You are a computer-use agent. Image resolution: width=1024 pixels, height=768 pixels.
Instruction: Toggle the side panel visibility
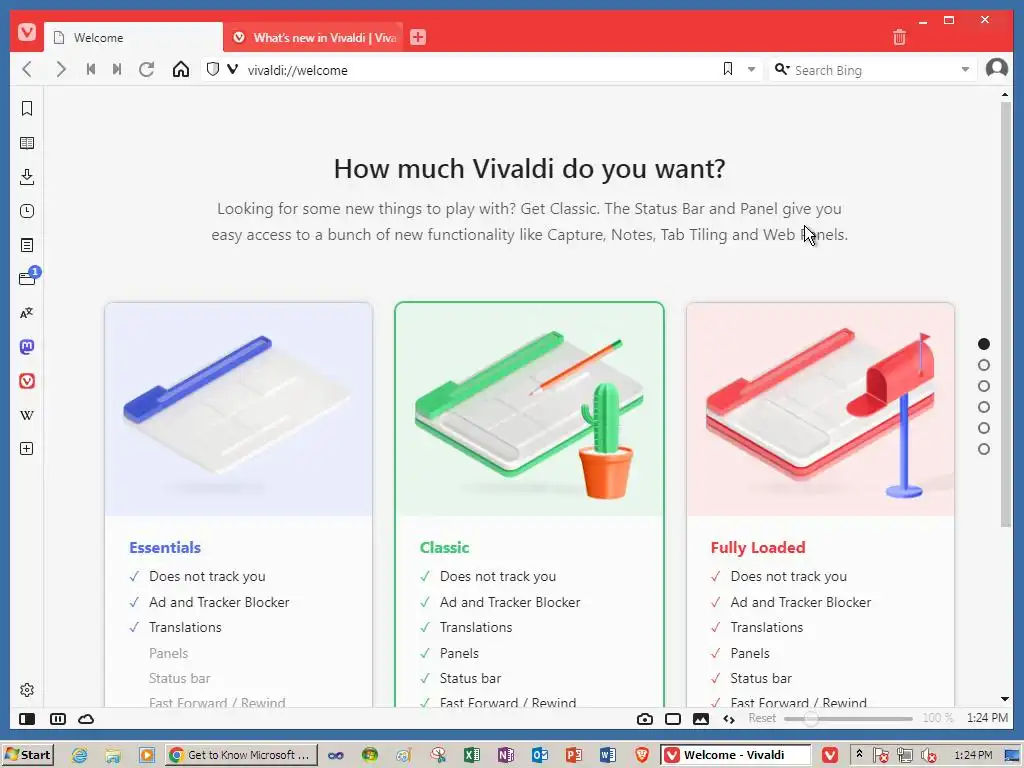tap(27, 719)
